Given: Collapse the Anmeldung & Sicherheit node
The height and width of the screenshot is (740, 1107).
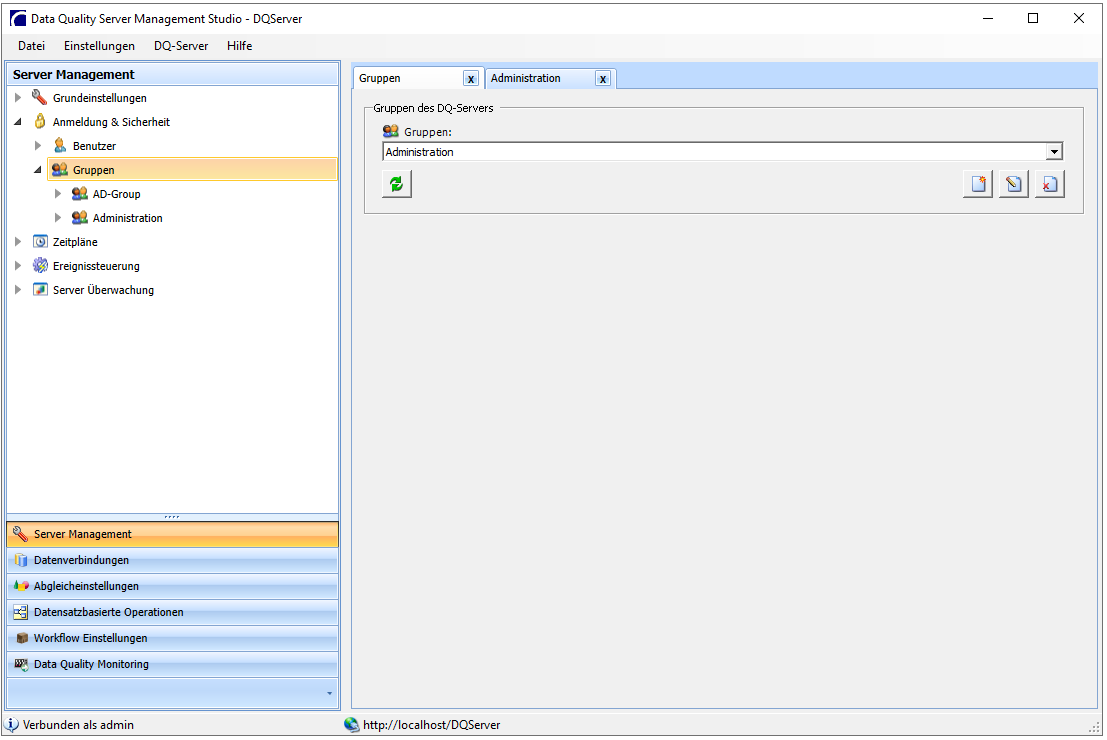Looking at the screenshot, I should (x=18, y=121).
